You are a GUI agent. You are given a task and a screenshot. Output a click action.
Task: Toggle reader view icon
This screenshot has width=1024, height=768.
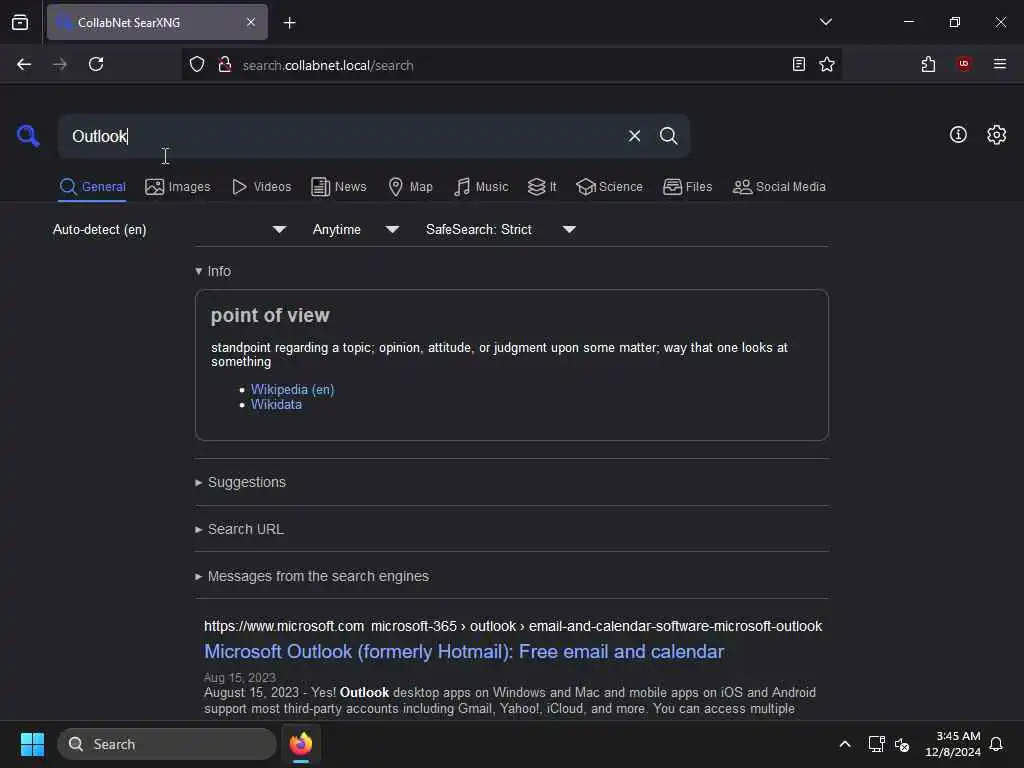pos(798,64)
